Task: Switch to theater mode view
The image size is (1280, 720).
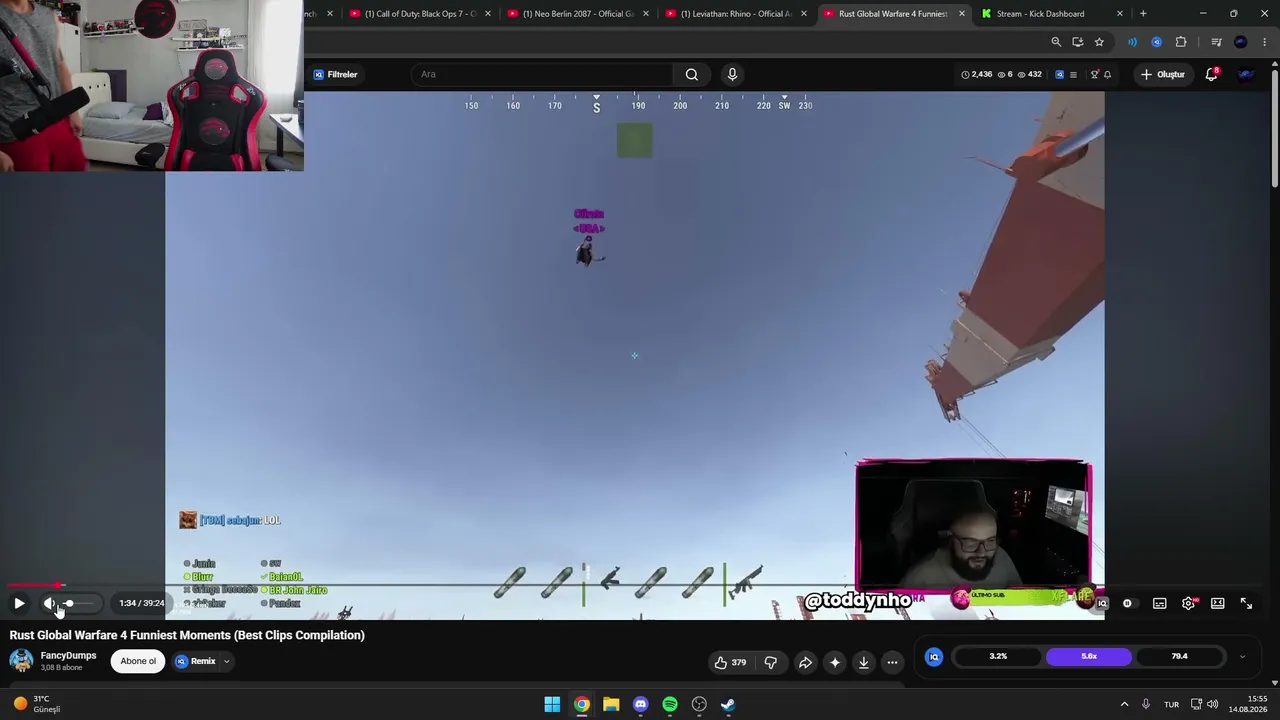Action: coord(1218,603)
